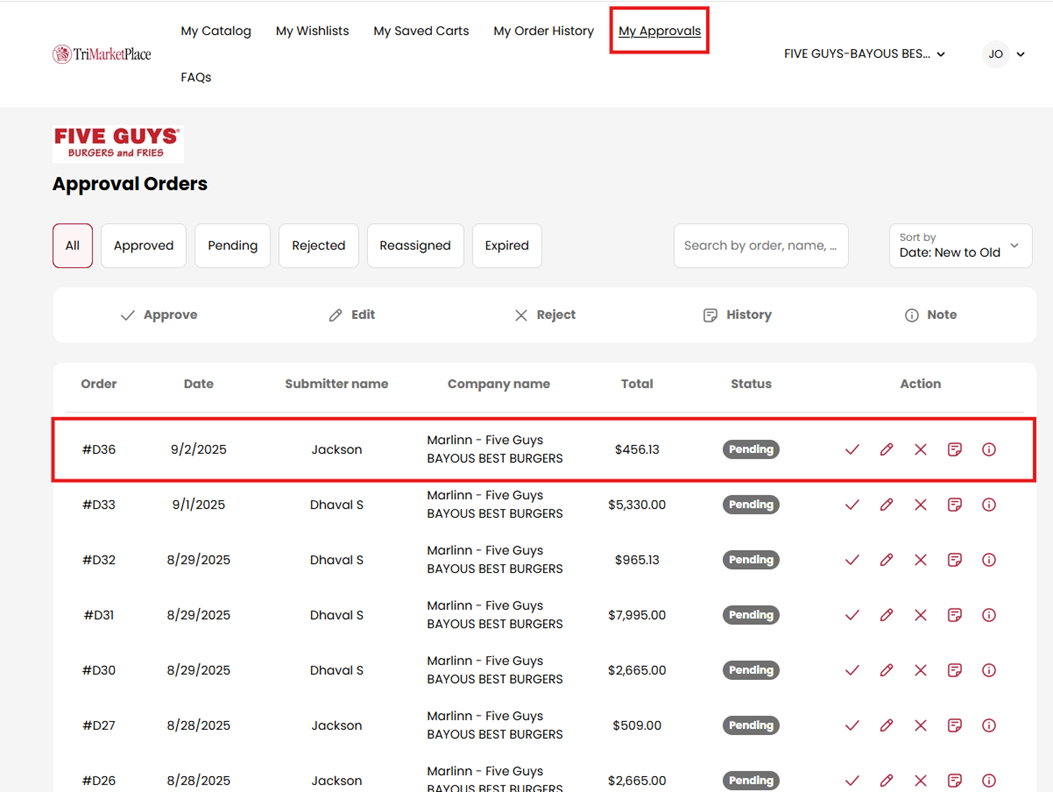The image size is (1053, 792).
Task: Approve order #D27 via checkmark icon
Action: pyautogui.click(x=852, y=726)
